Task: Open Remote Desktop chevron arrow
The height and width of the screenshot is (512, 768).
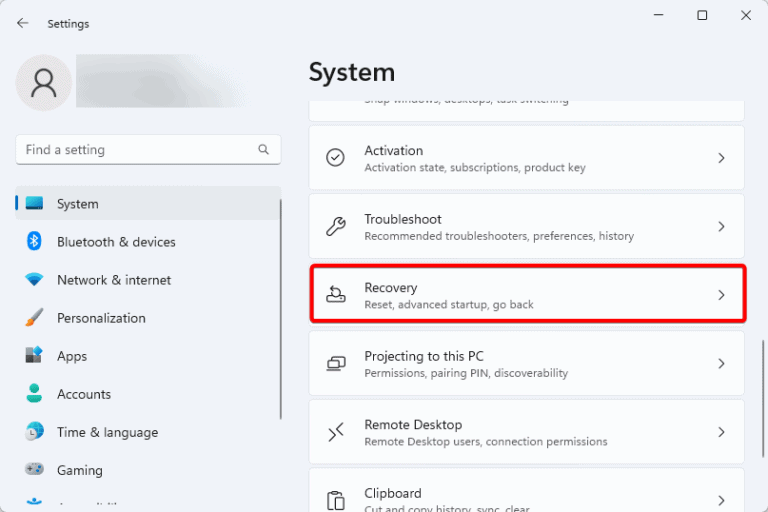Action: [x=721, y=432]
